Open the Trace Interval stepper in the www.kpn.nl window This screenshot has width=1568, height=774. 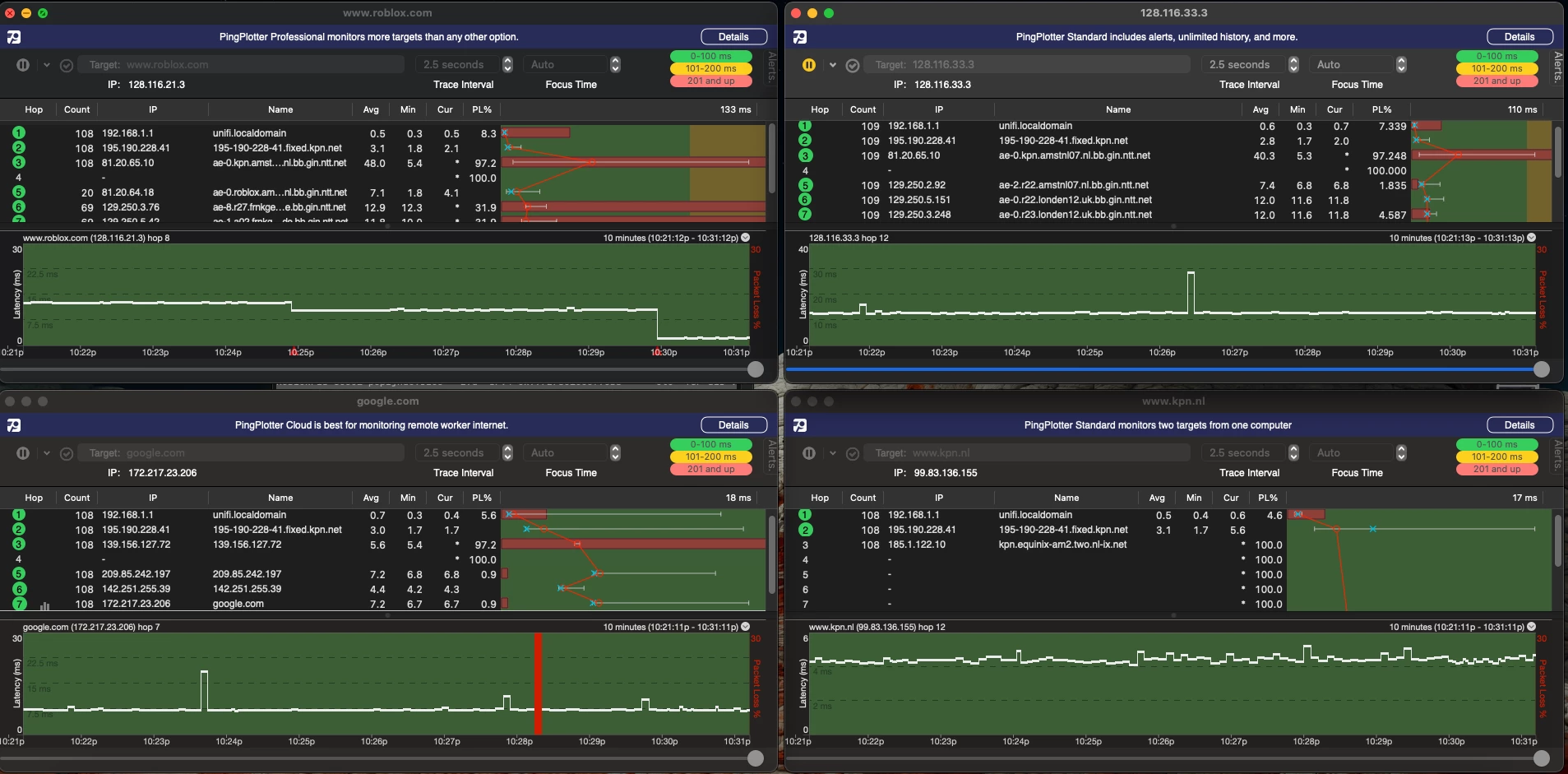(1293, 453)
